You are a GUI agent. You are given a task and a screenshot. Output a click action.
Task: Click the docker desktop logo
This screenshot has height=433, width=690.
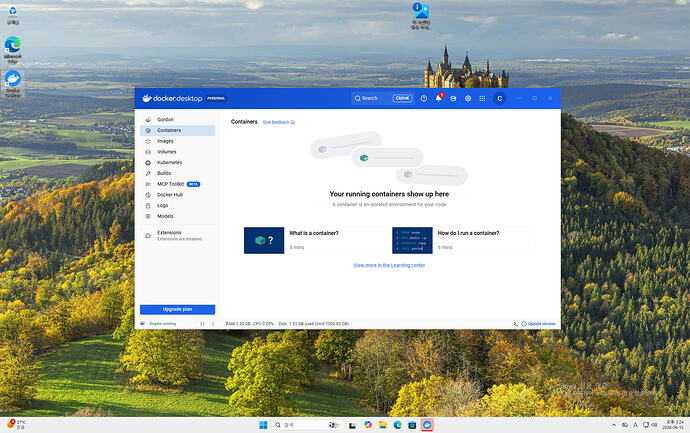coord(172,98)
